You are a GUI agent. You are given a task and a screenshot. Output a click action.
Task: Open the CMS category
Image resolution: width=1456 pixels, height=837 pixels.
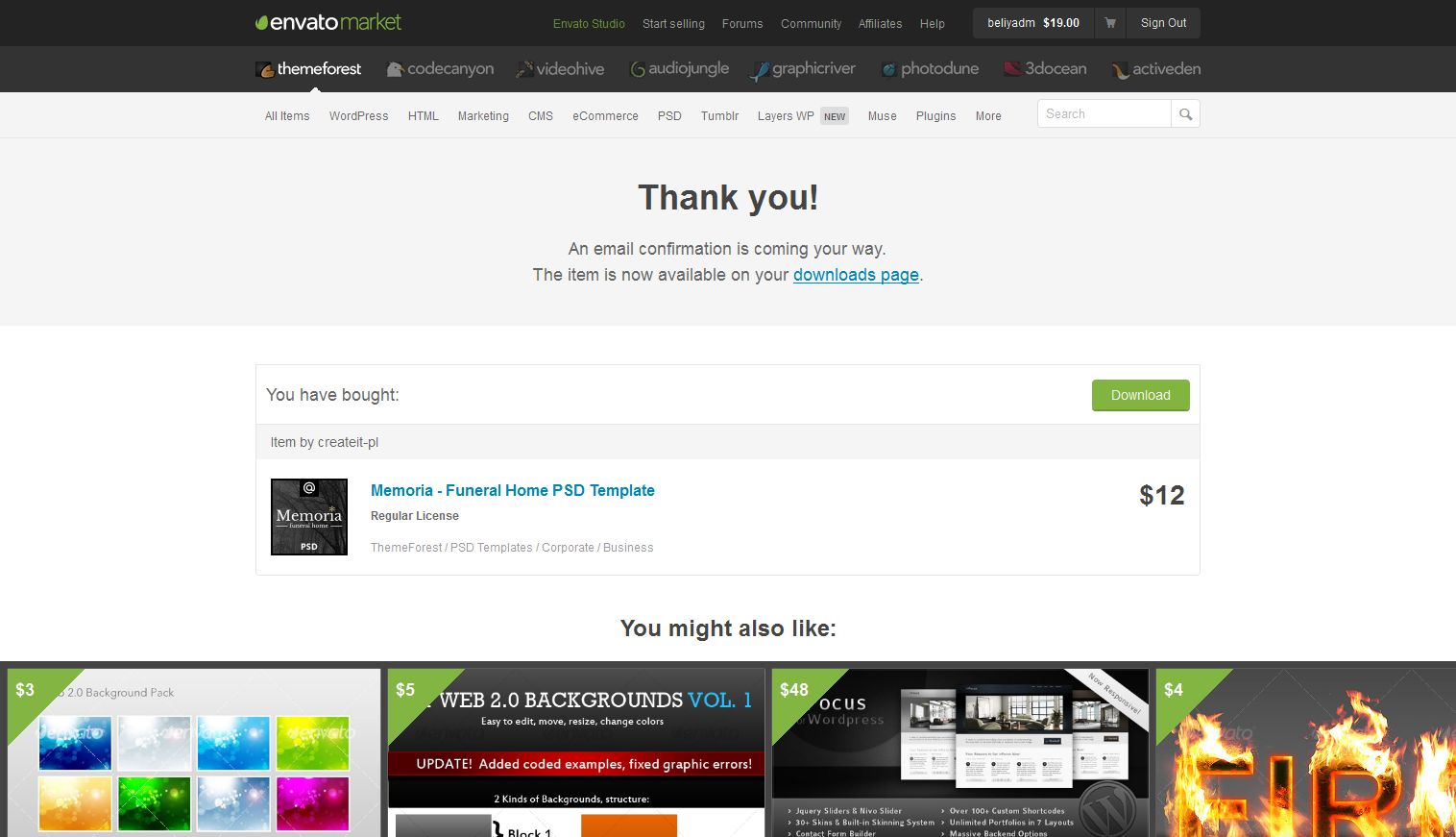pos(541,116)
